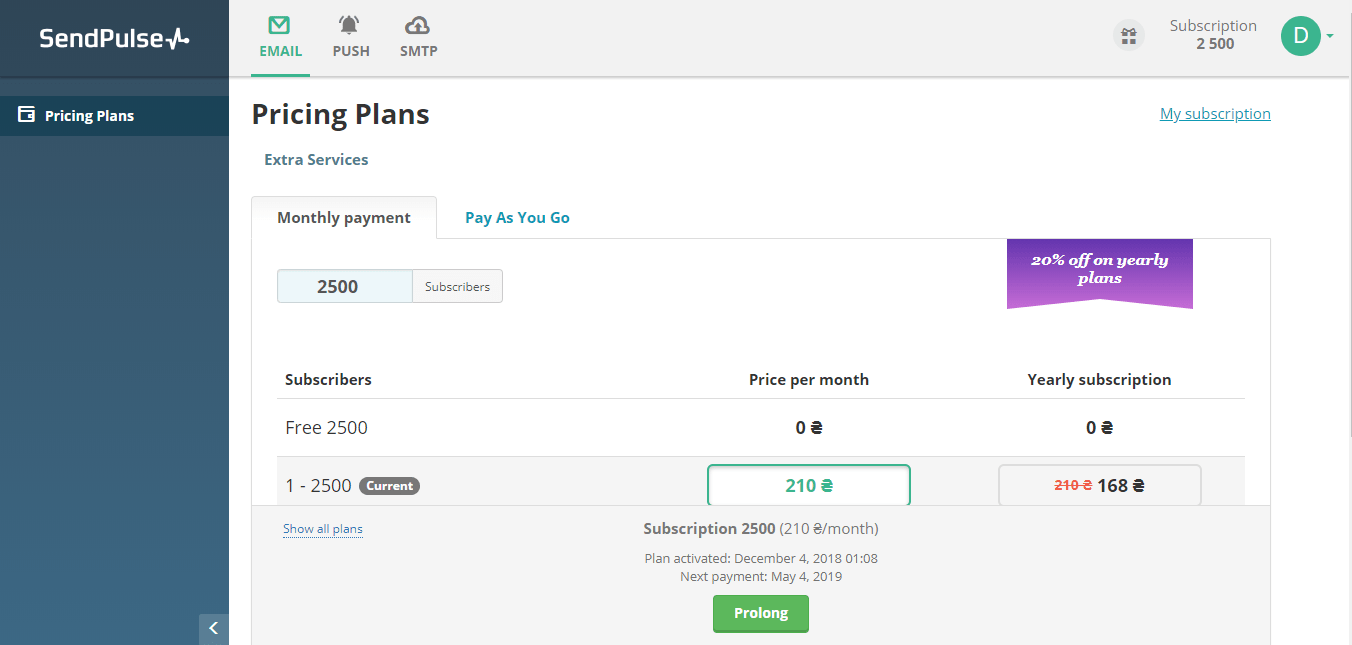Open the Extra Services link

click(x=316, y=159)
